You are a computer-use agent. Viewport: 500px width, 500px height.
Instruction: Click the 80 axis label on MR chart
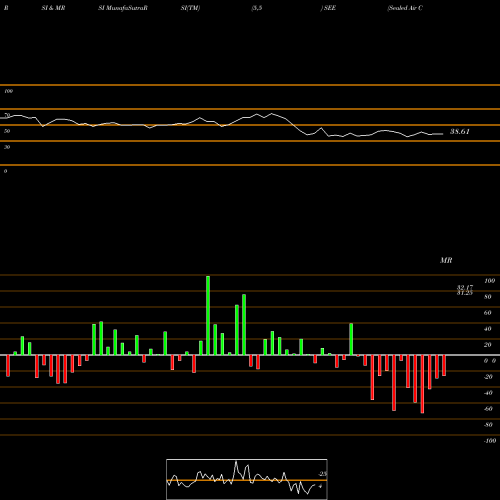488,297
